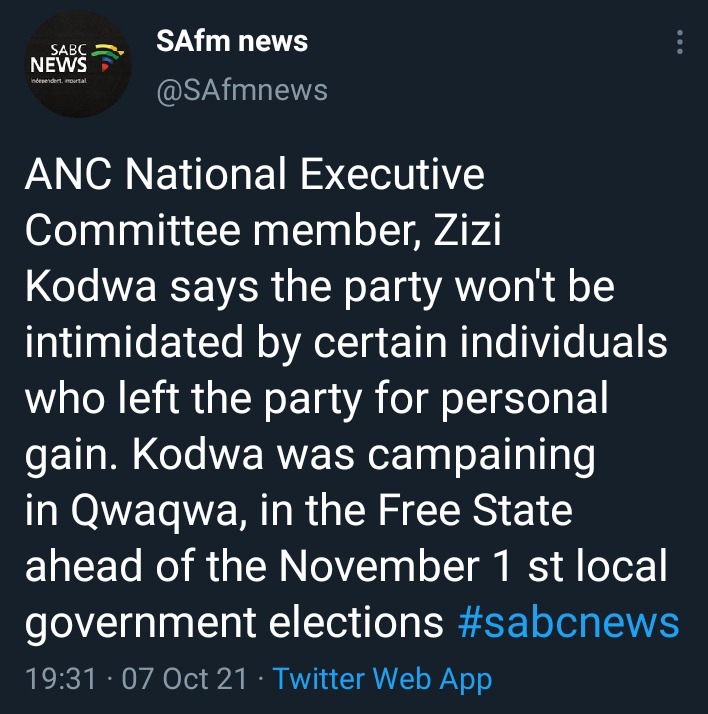Click the colorful SABC logo emblem in avatar

pyautogui.click(x=107, y=57)
